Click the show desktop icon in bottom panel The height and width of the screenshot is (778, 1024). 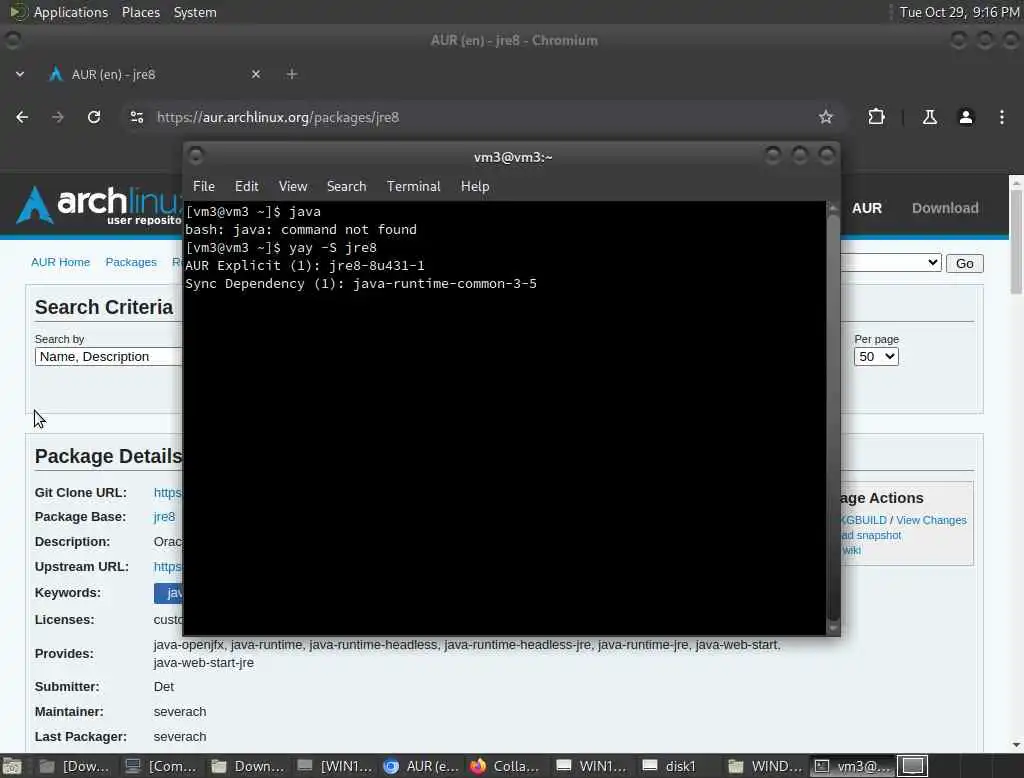(x=12, y=766)
